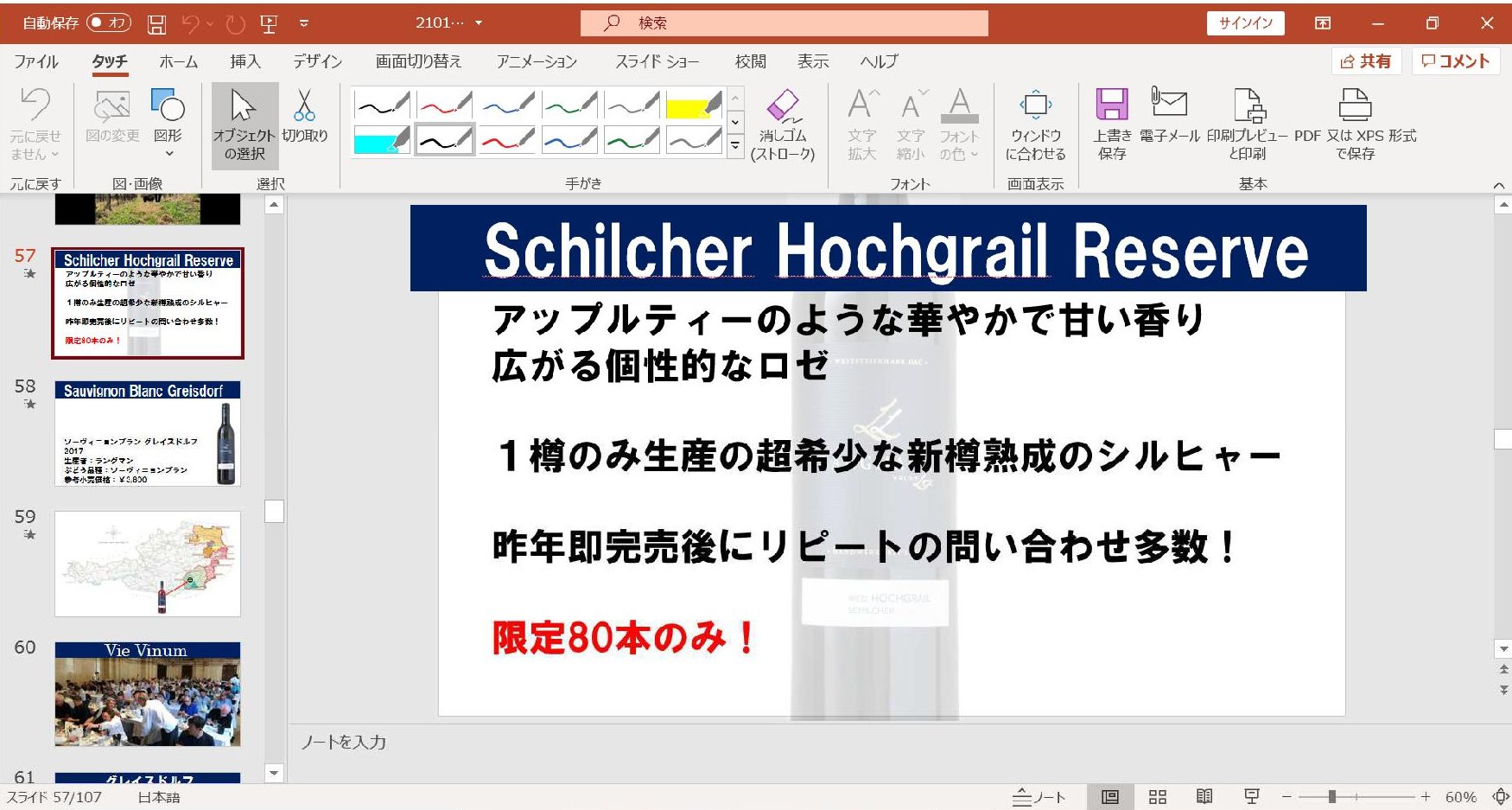Click the 文字縮小 font decrease icon
Viewport: 1512px width, 810px height.
point(910,125)
